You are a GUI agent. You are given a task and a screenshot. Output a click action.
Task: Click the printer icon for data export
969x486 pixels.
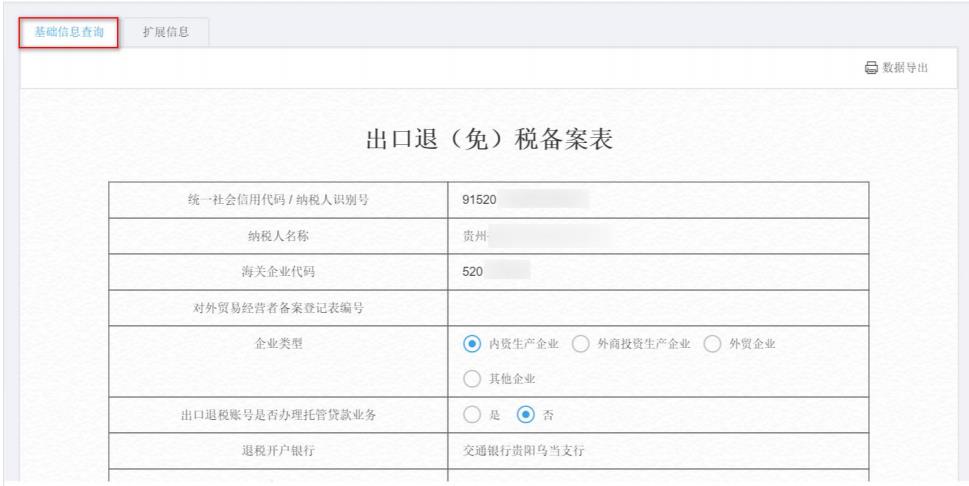click(871, 68)
